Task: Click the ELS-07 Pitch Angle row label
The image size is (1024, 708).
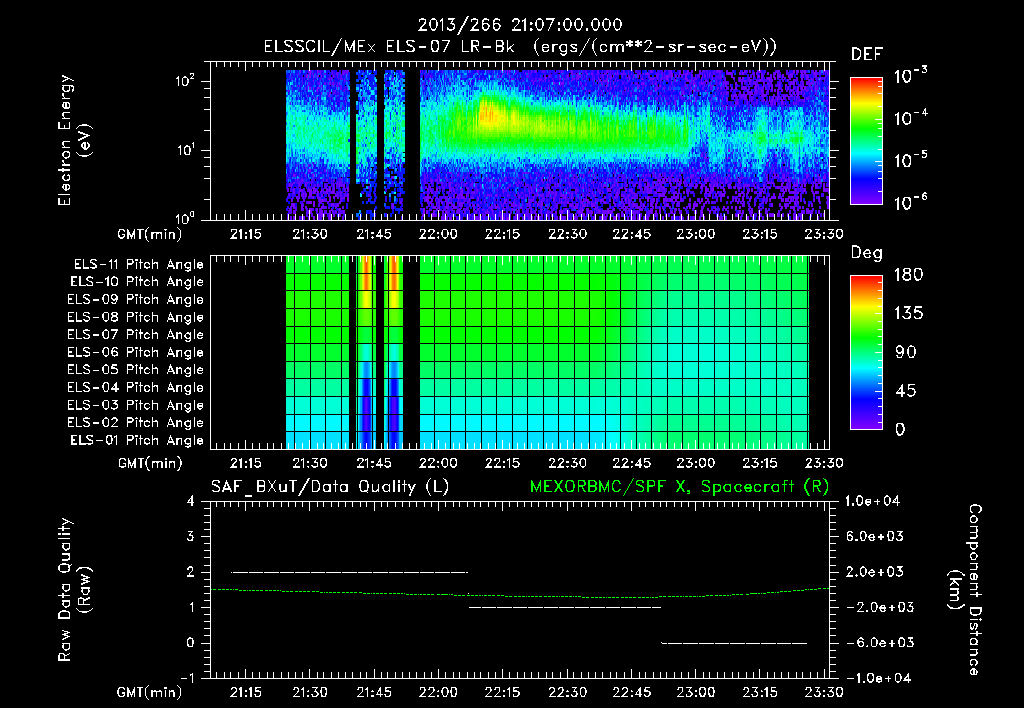Action: point(135,334)
